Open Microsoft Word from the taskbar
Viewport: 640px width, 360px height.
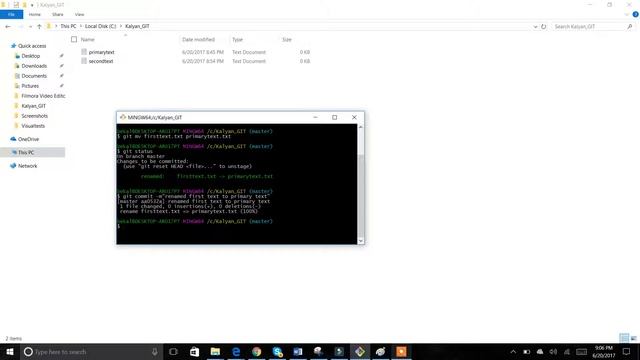298,351
